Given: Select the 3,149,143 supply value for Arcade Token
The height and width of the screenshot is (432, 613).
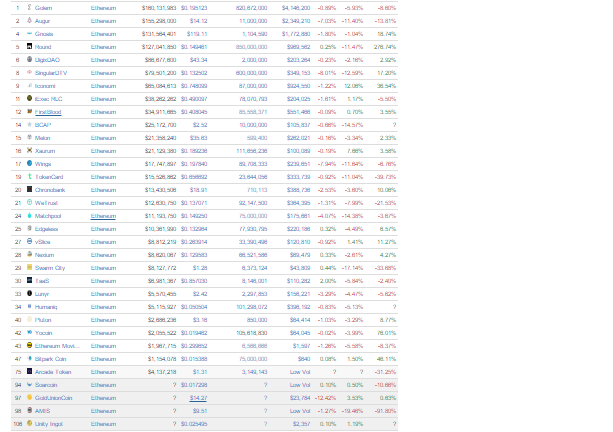Looking at the screenshot, I should [x=254, y=372].
